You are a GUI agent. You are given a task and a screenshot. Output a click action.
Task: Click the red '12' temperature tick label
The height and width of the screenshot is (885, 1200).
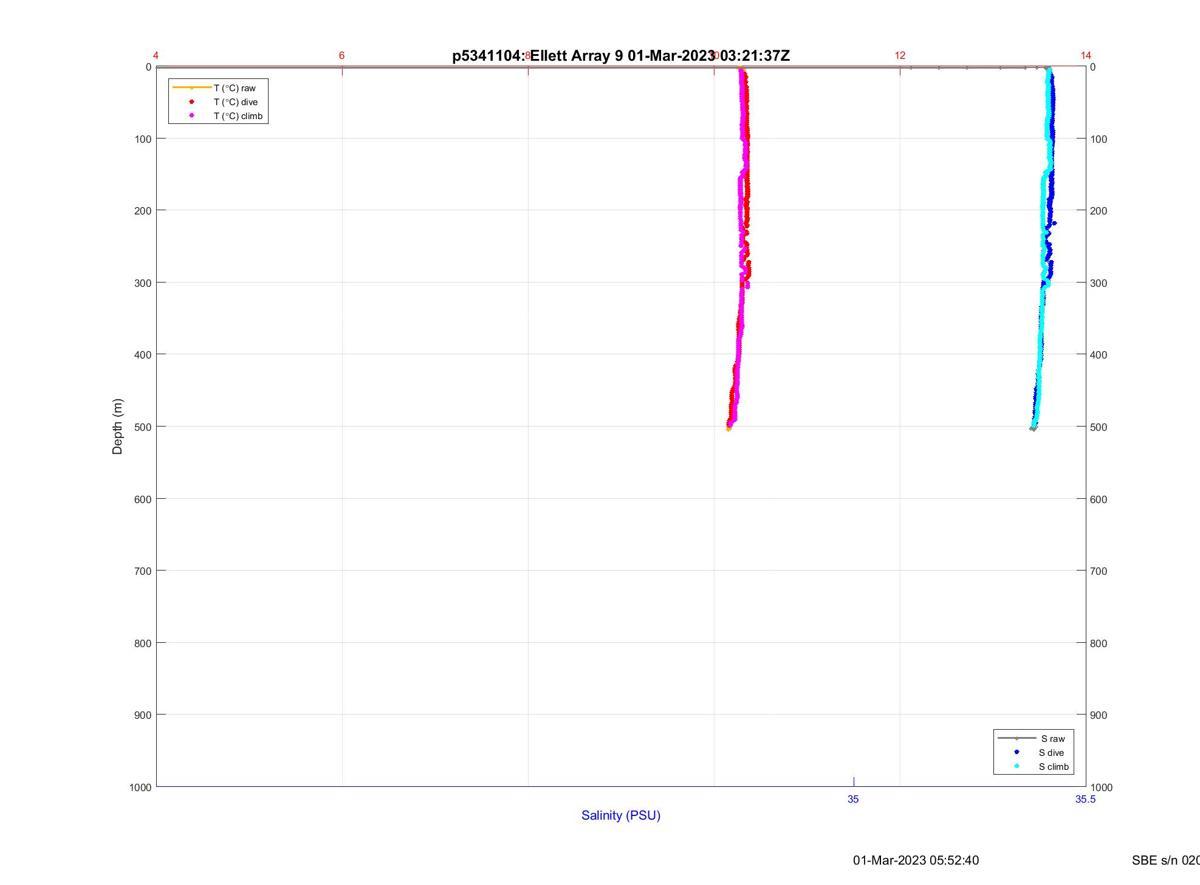[x=900, y=56]
